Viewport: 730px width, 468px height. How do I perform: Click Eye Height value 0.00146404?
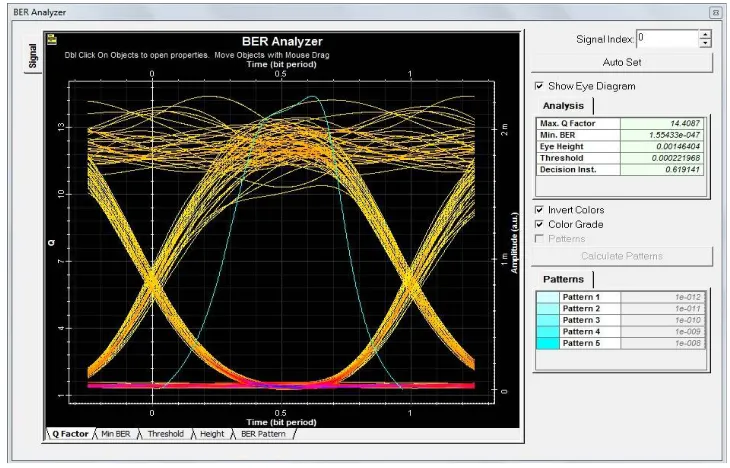[662, 147]
